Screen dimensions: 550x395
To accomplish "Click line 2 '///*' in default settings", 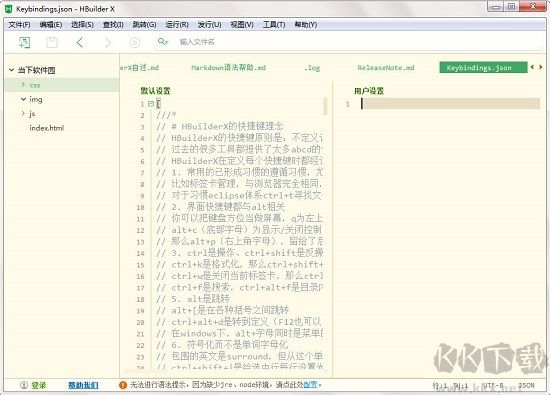I will (166, 115).
